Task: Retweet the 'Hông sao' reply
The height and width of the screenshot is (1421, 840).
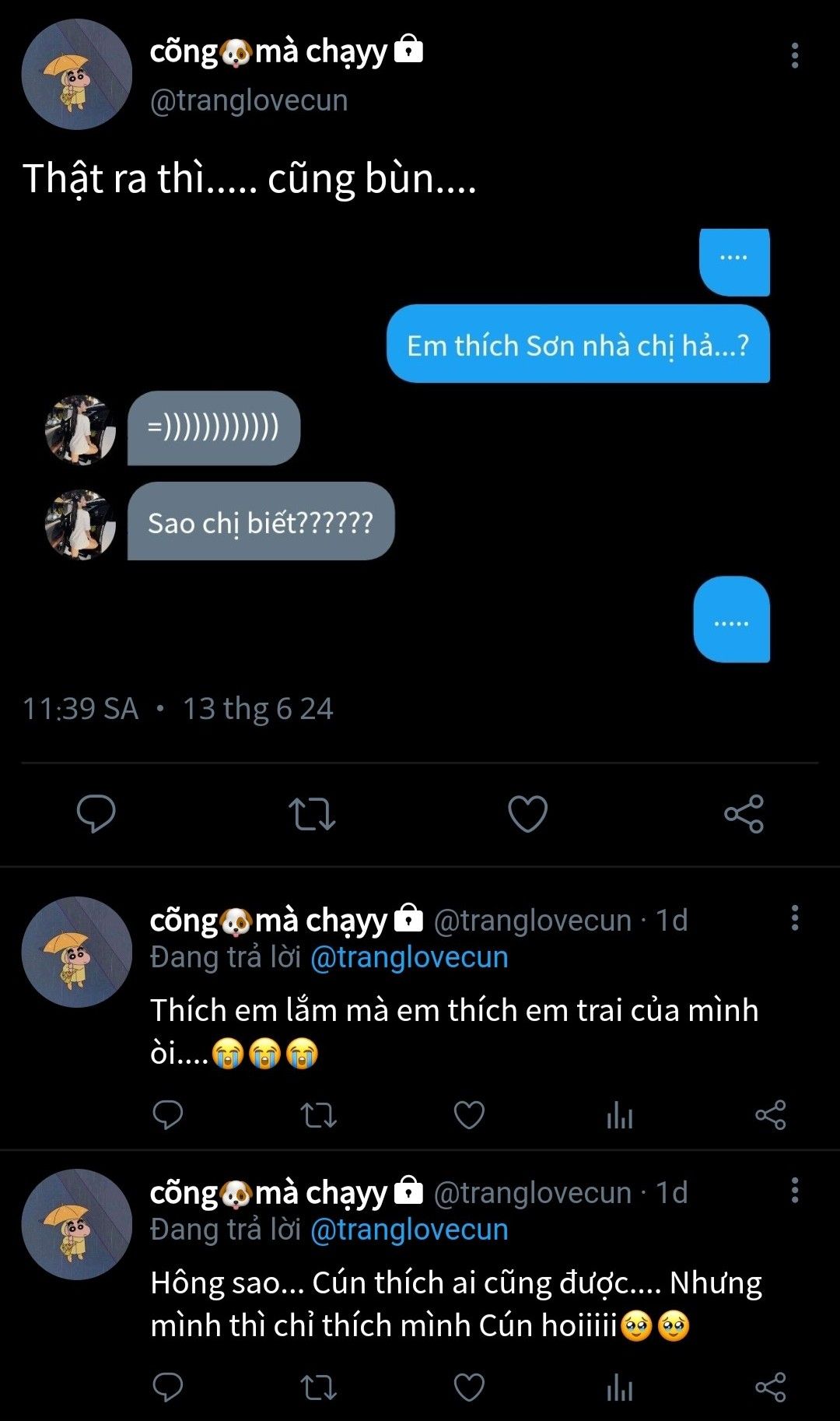Action: tap(318, 1388)
